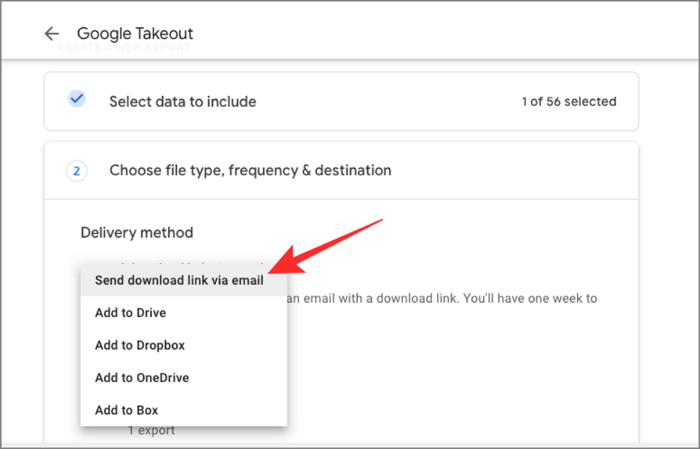Click the 1 of 56 selected text
The width and height of the screenshot is (700, 449).
click(x=569, y=102)
